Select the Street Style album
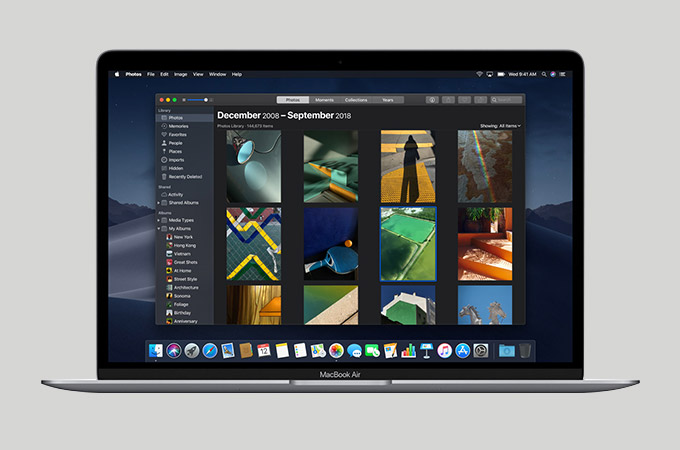 182,279
